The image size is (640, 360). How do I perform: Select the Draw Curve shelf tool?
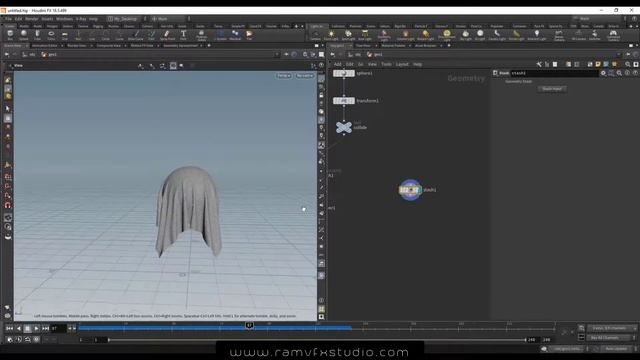(136, 35)
